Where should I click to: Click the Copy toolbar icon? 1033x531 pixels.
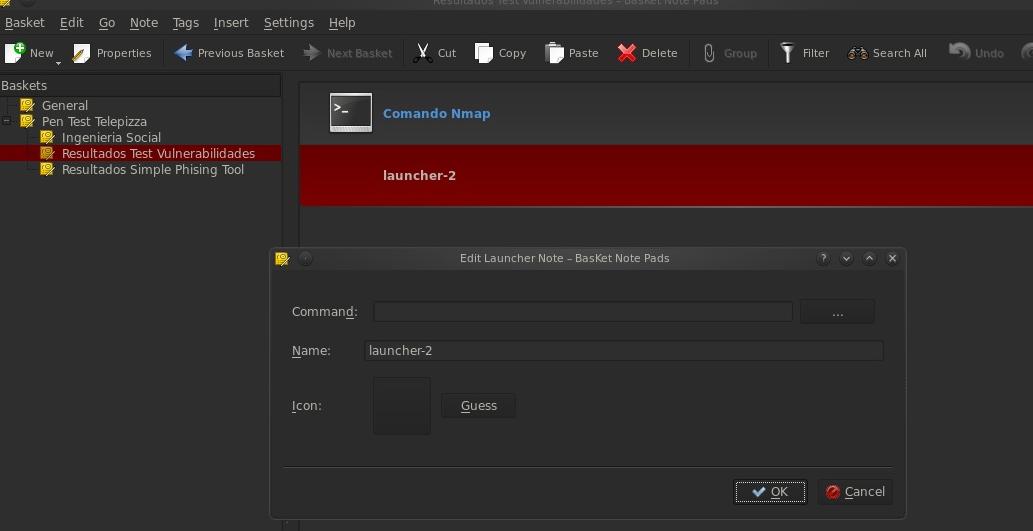coord(484,53)
